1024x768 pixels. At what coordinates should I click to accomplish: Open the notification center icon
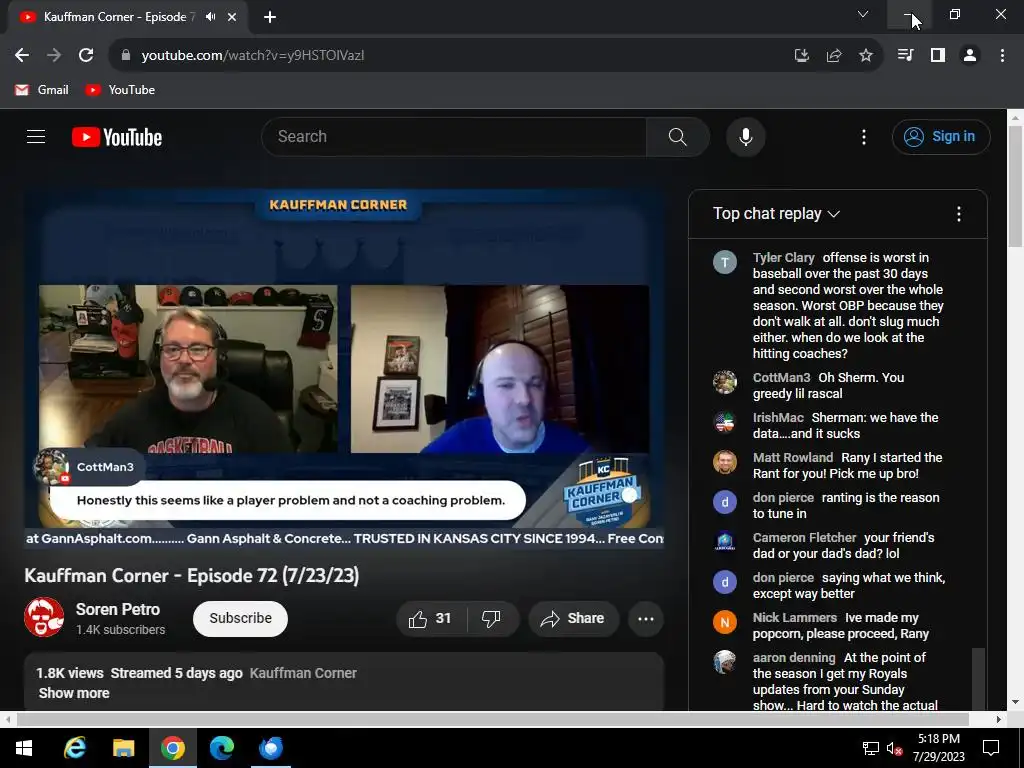click(991, 748)
